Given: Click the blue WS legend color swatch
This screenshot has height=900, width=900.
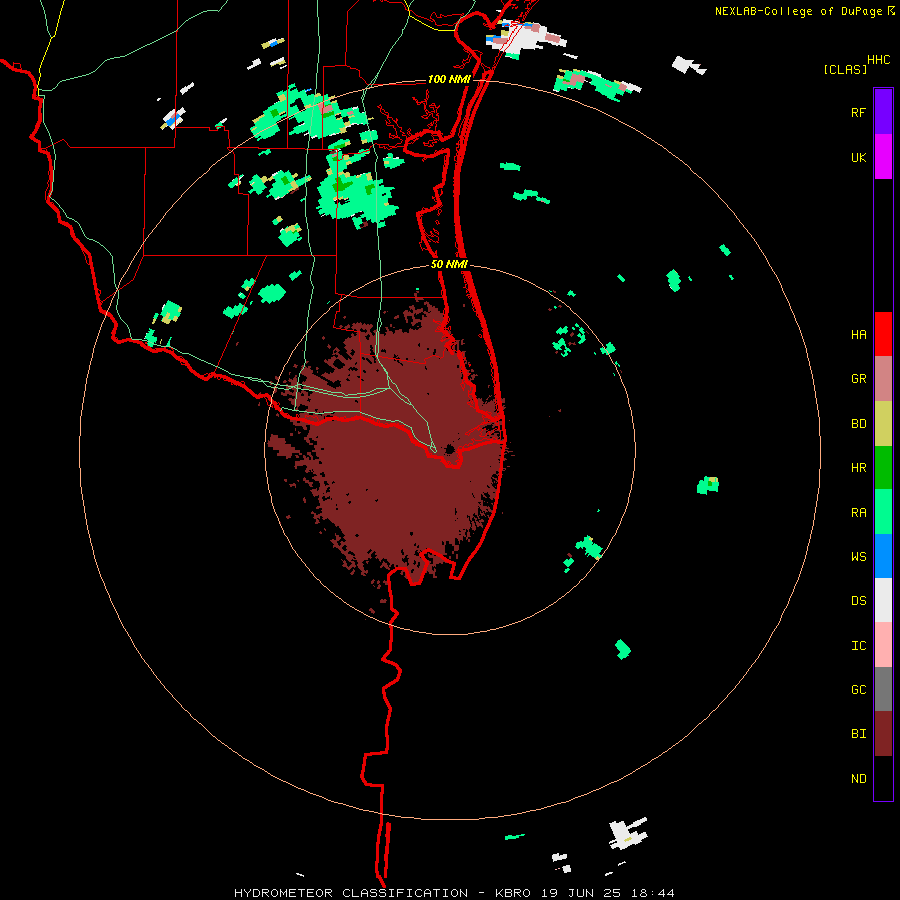Looking at the screenshot, I should pos(883,556).
